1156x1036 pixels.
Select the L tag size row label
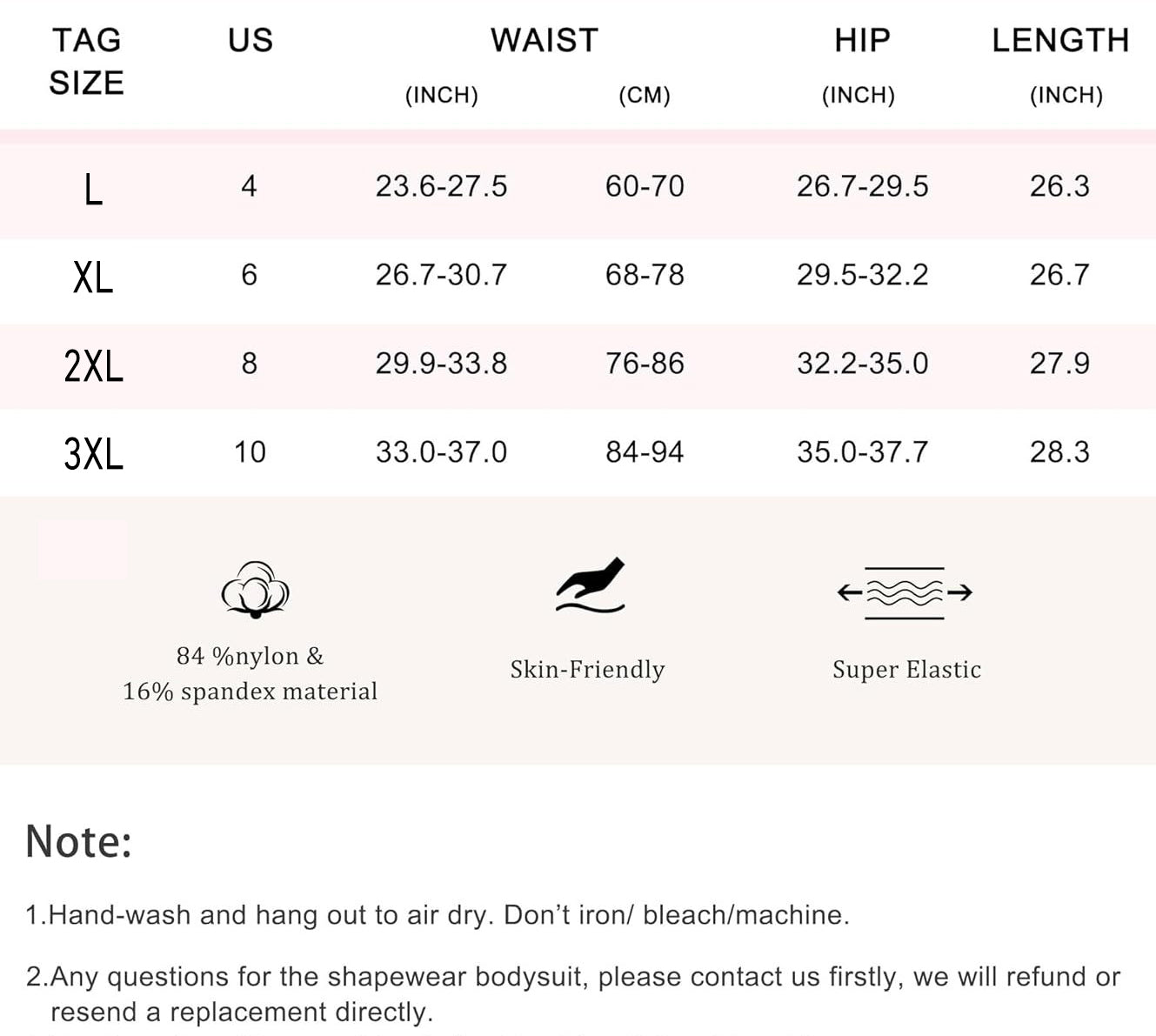(x=93, y=188)
